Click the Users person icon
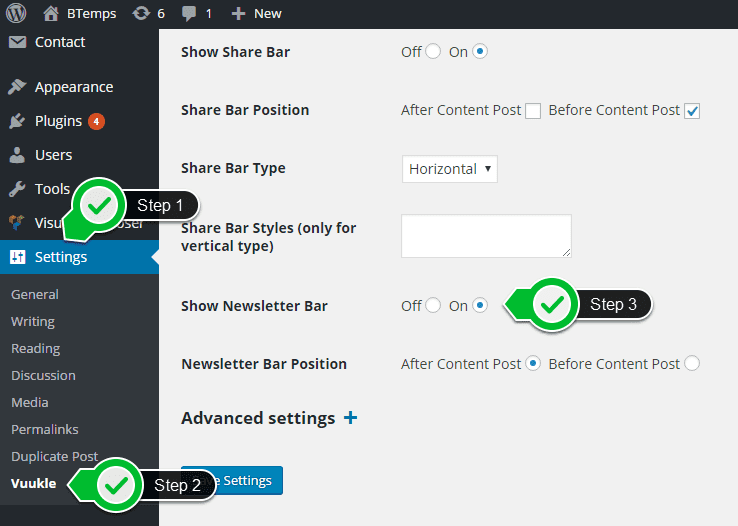Image resolution: width=738 pixels, height=526 pixels. tap(17, 155)
